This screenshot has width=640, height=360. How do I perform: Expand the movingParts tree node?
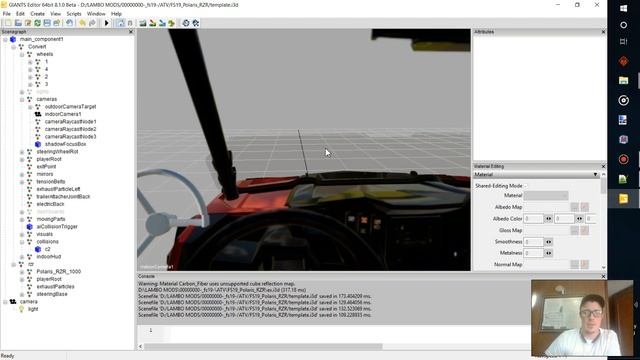[22, 219]
